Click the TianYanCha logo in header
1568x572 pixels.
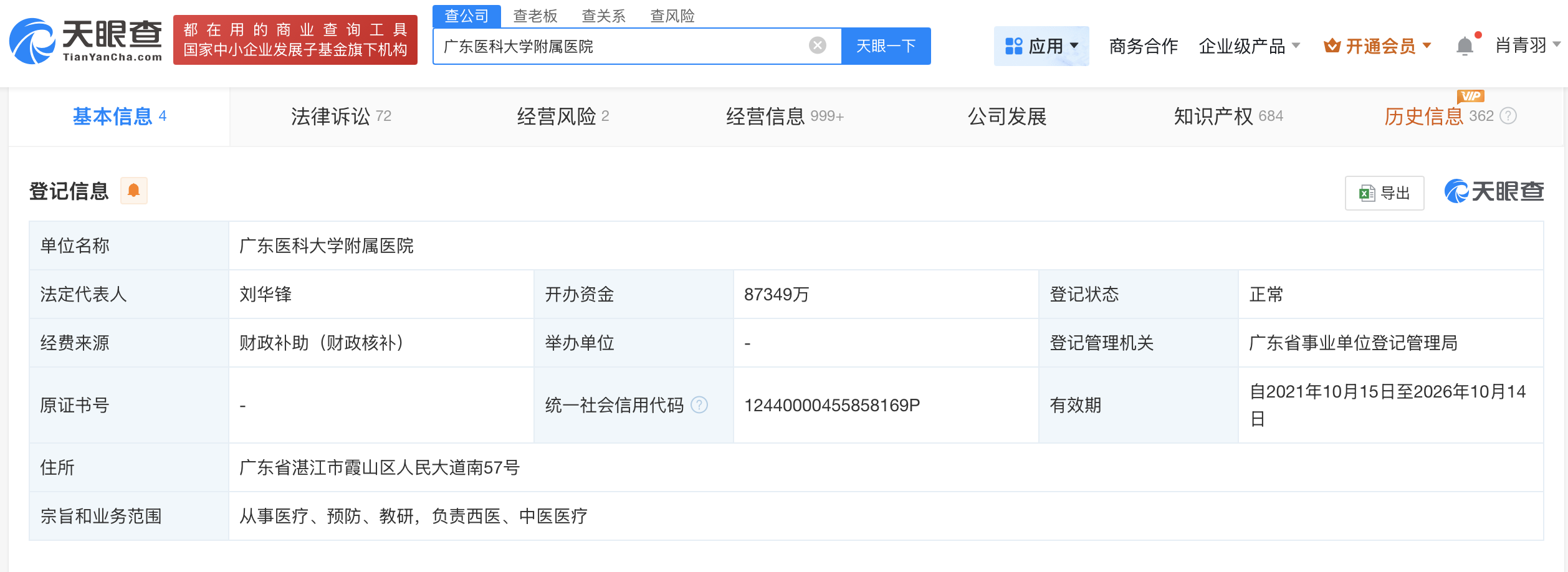coord(86,41)
